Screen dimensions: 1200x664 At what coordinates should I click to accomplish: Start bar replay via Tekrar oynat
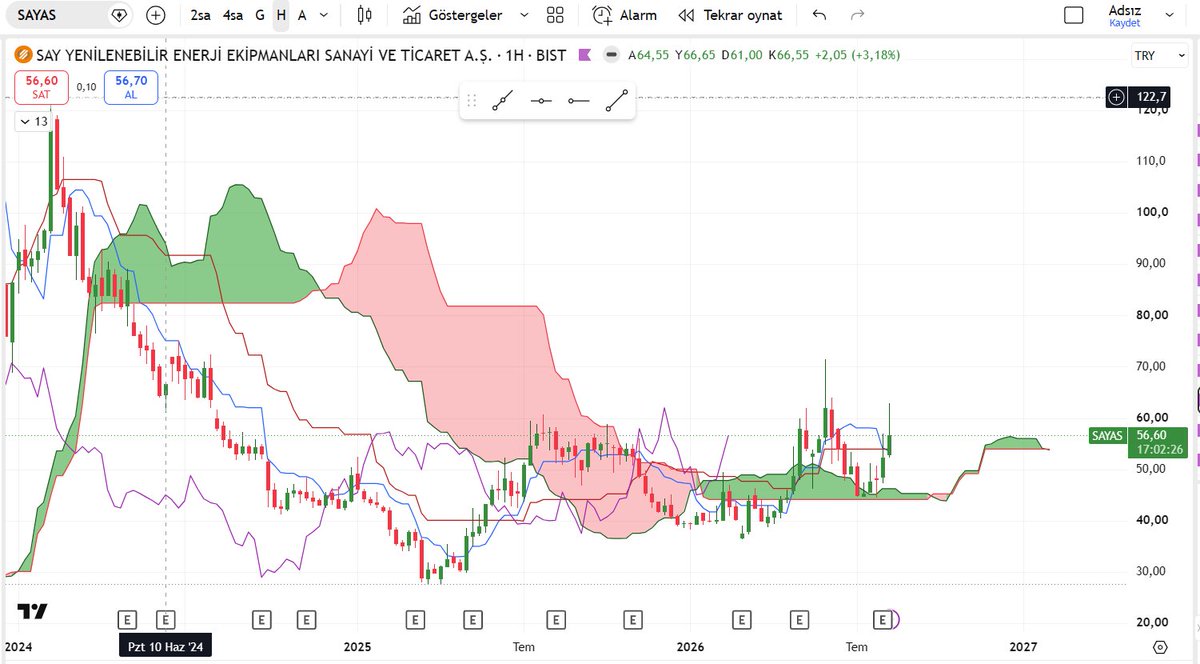tap(731, 15)
